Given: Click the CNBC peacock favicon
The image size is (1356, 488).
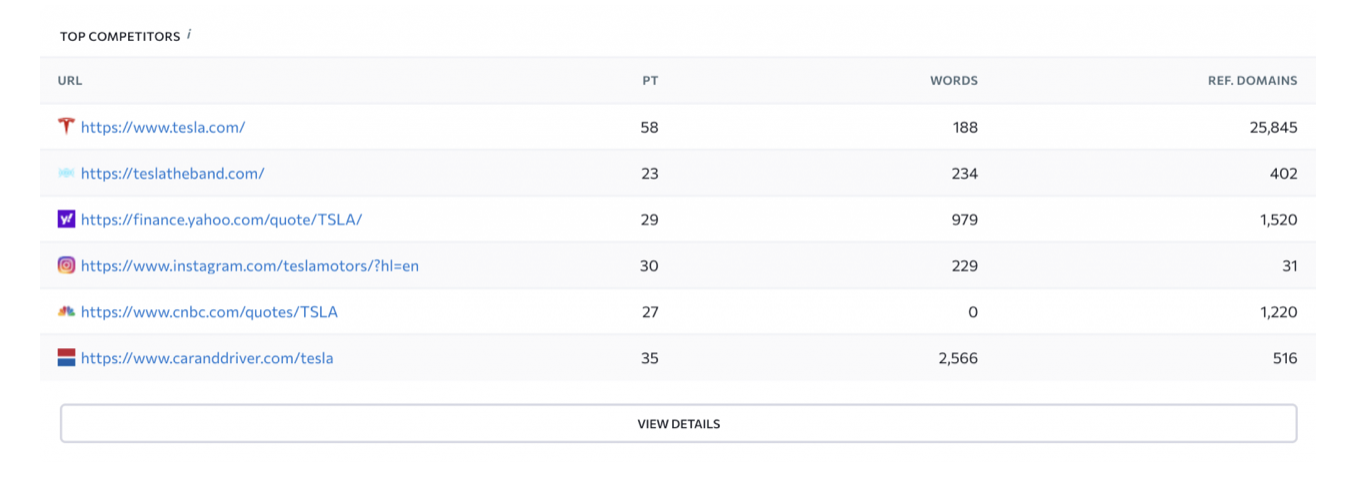Looking at the screenshot, I should pyautogui.click(x=67, y=311).
